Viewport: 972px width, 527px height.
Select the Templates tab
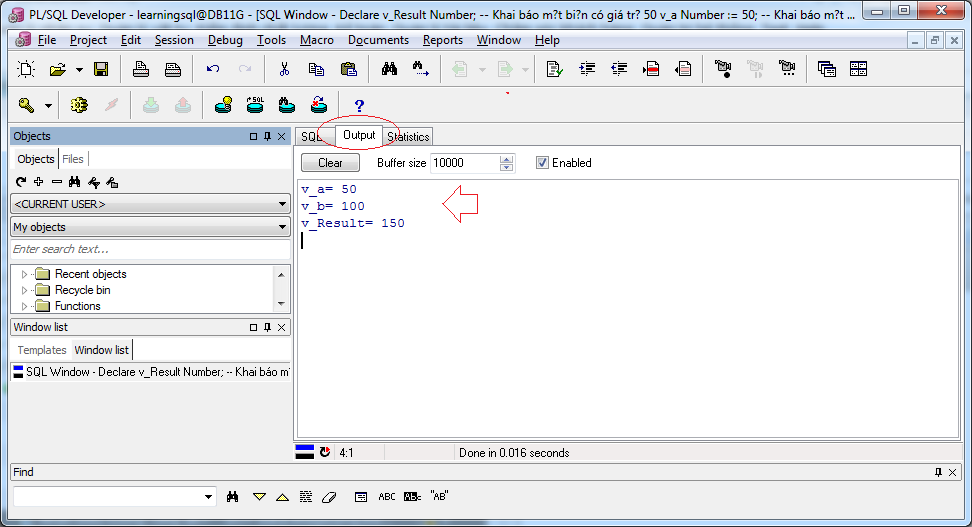(42, 350)
